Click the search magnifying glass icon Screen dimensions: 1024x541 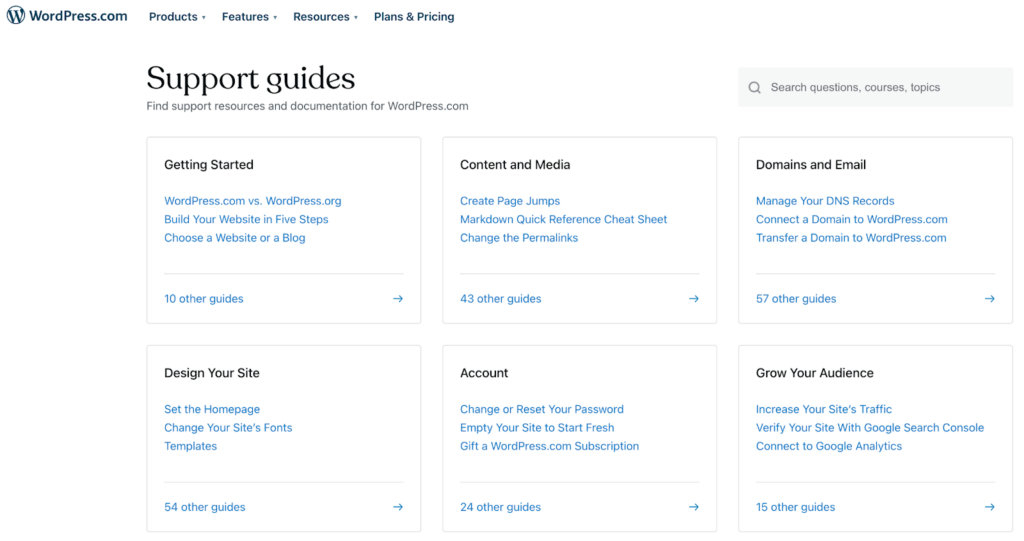755,88
